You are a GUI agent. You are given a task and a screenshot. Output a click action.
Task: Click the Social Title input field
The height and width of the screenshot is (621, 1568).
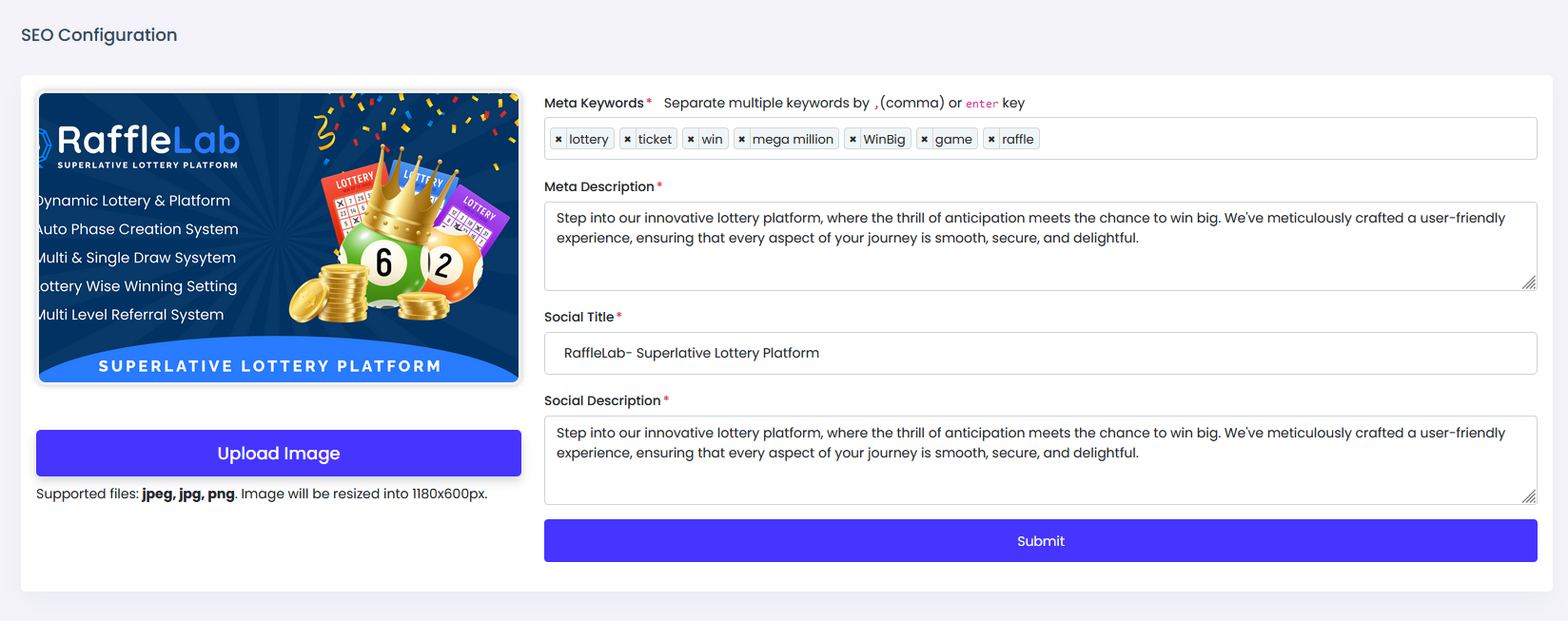point(1040,353)
